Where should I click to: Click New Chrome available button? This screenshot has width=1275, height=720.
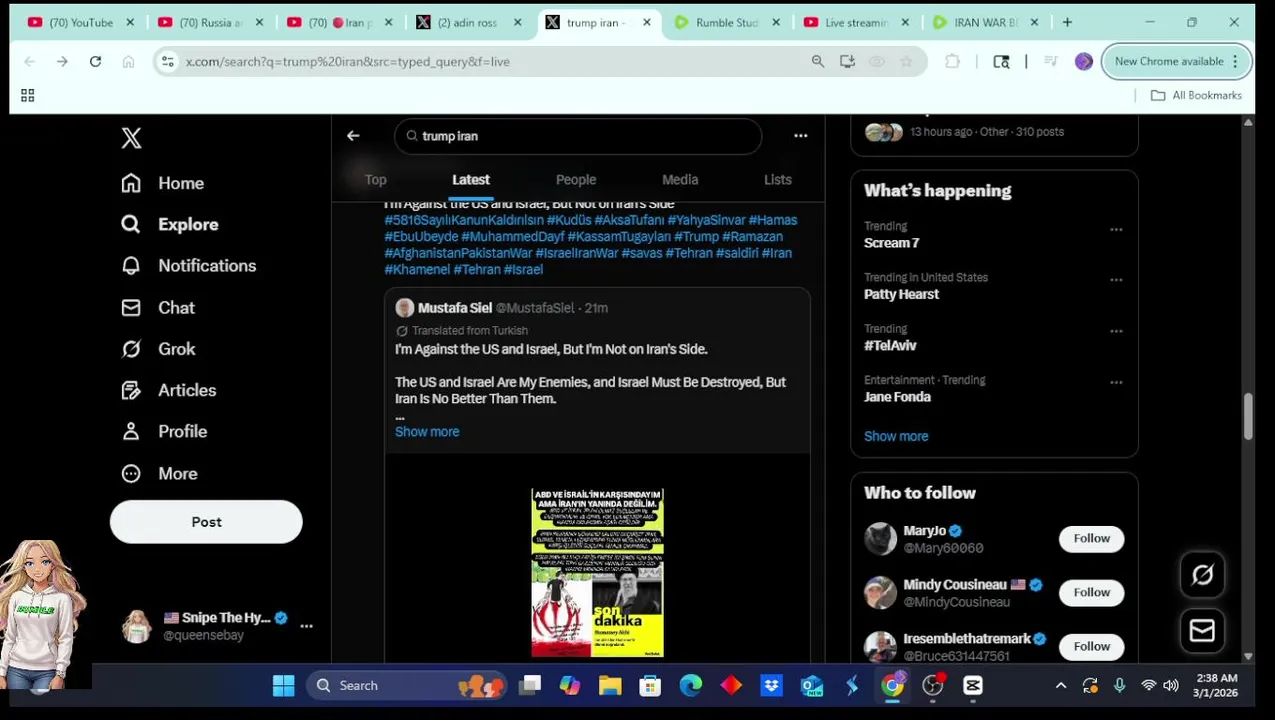[1177, 62]
